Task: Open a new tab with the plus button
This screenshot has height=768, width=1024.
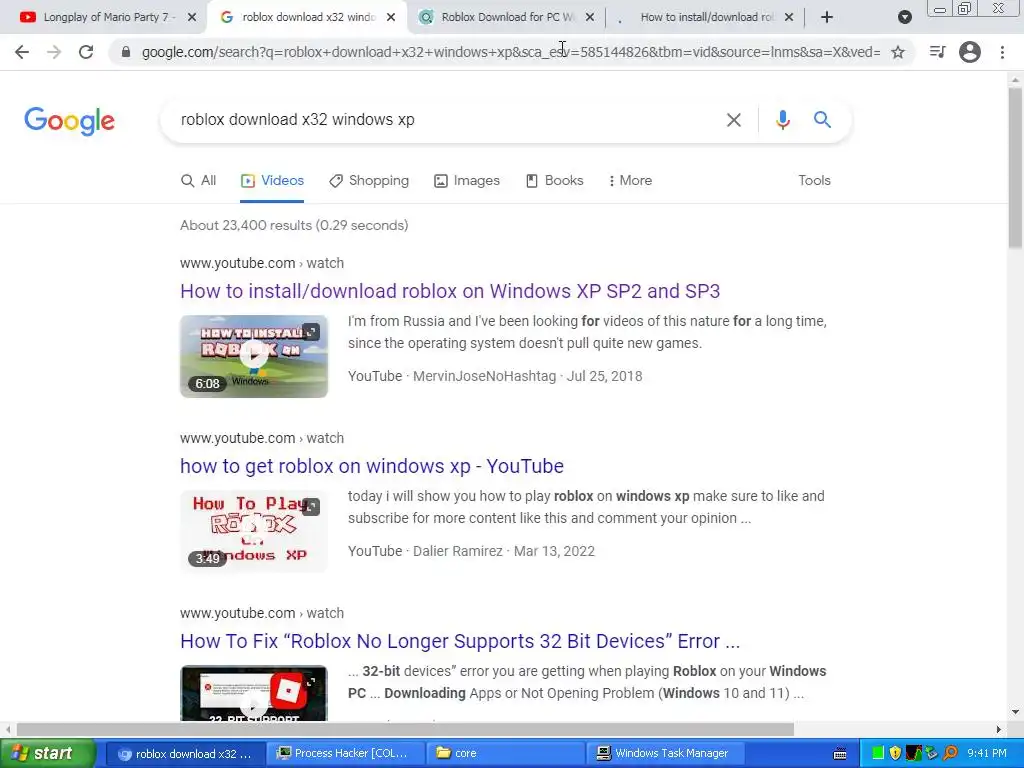Action: pyautogui.click(x=827, y=17)
